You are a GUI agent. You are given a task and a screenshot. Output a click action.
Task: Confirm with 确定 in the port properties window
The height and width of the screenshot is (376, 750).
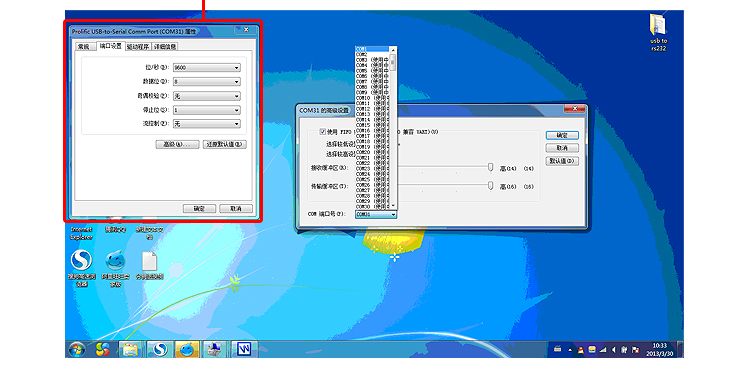(199, 209)
